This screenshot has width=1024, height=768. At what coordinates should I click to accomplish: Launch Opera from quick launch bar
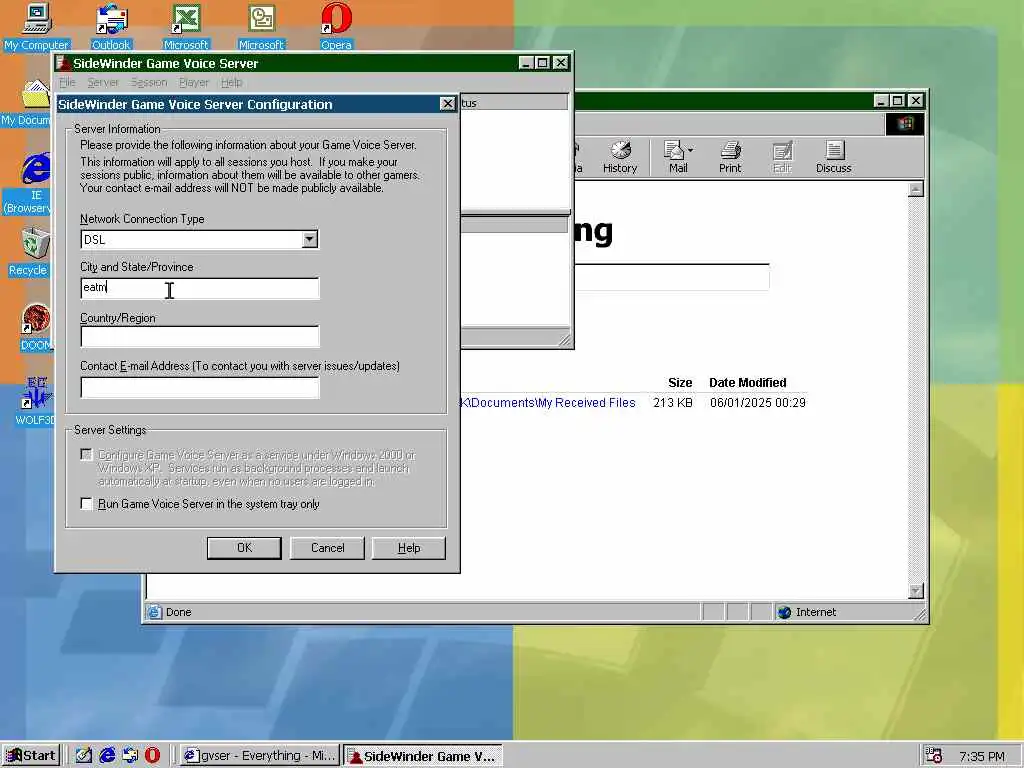tap(152, 756)
